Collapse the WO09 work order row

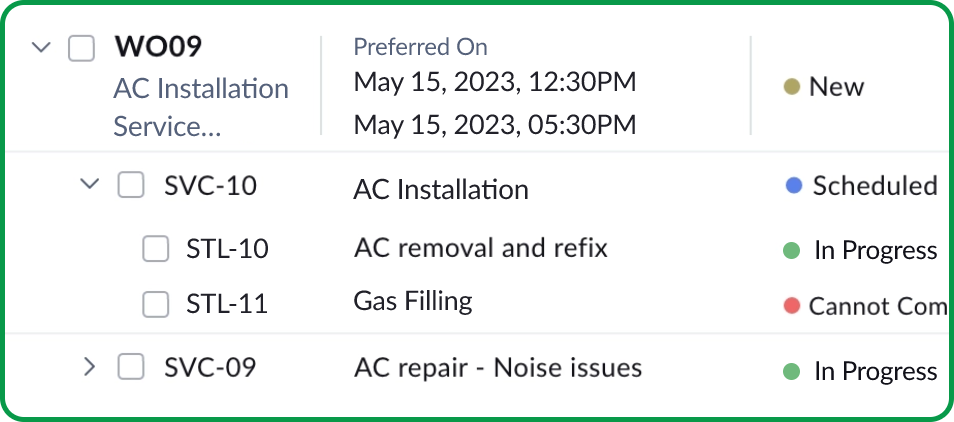pos(41,47)
